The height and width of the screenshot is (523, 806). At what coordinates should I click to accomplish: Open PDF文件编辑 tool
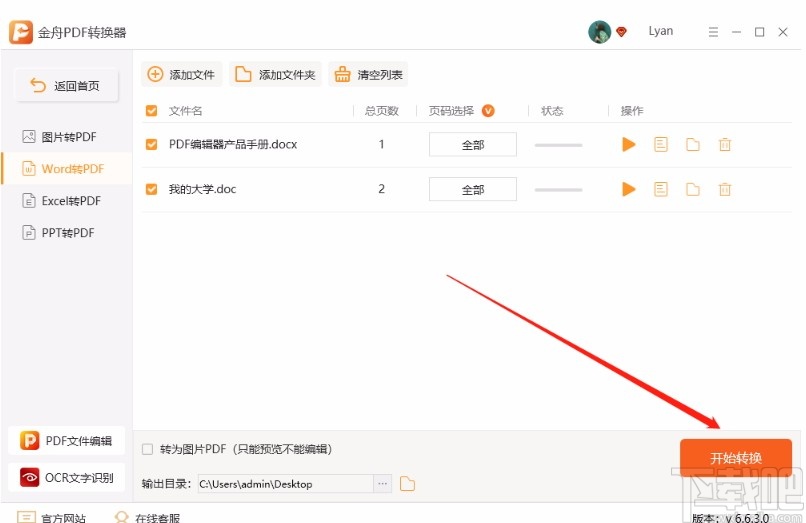pos(66,441)
